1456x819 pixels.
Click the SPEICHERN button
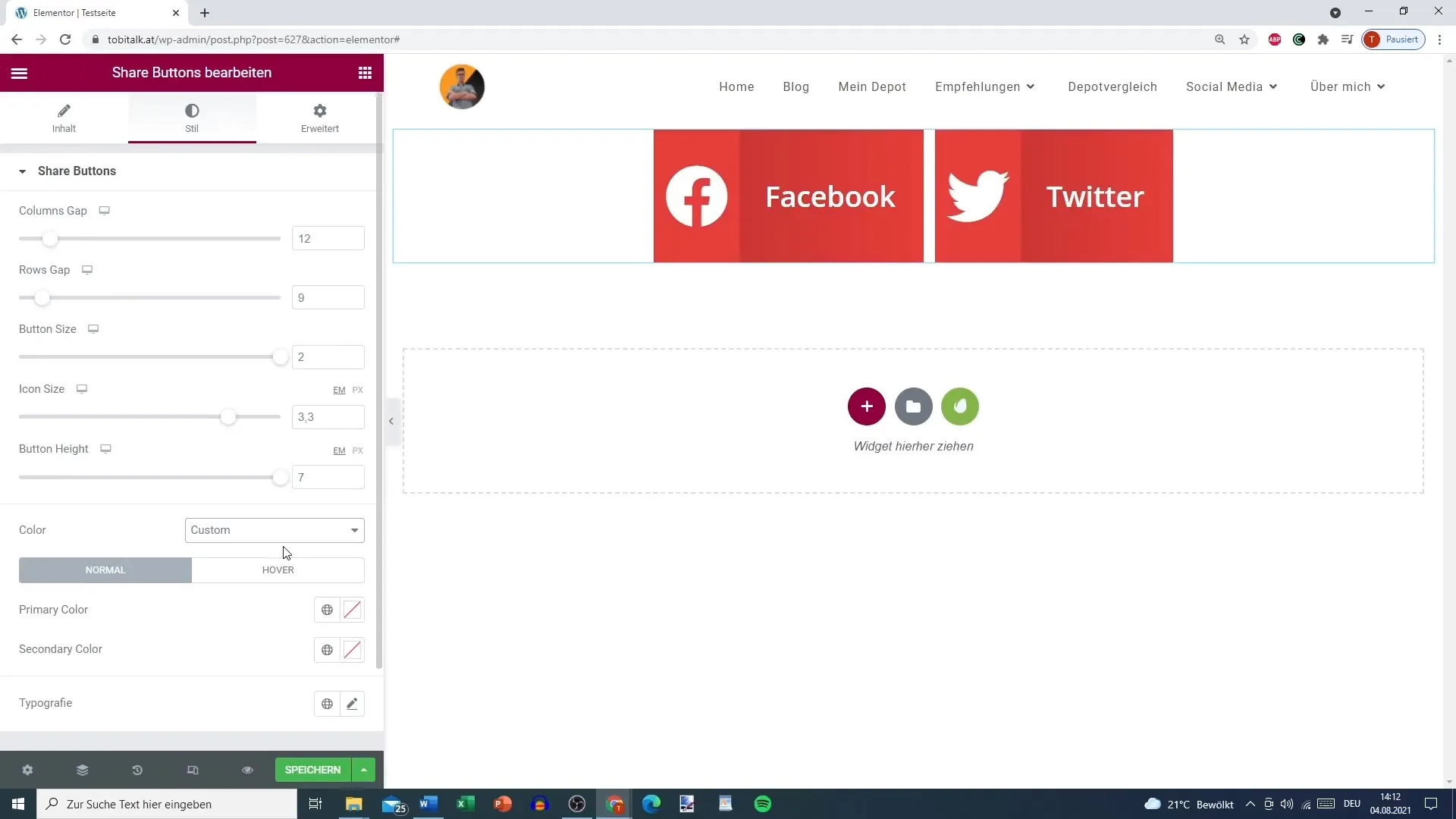[312, 770]
